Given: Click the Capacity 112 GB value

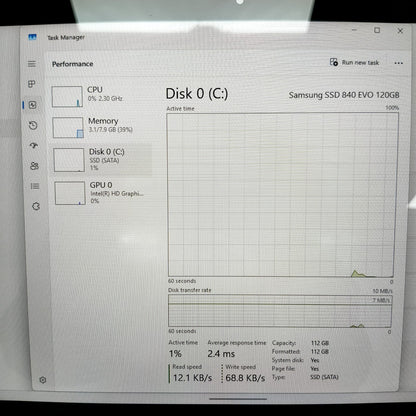Looking at the screenshot, I should coord(320,343).
